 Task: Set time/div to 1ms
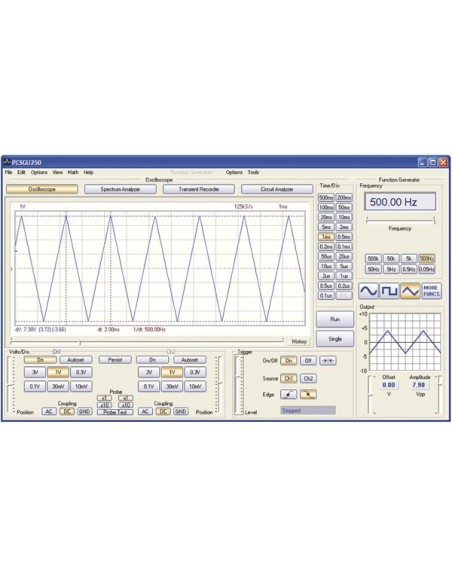pos(326,237)
